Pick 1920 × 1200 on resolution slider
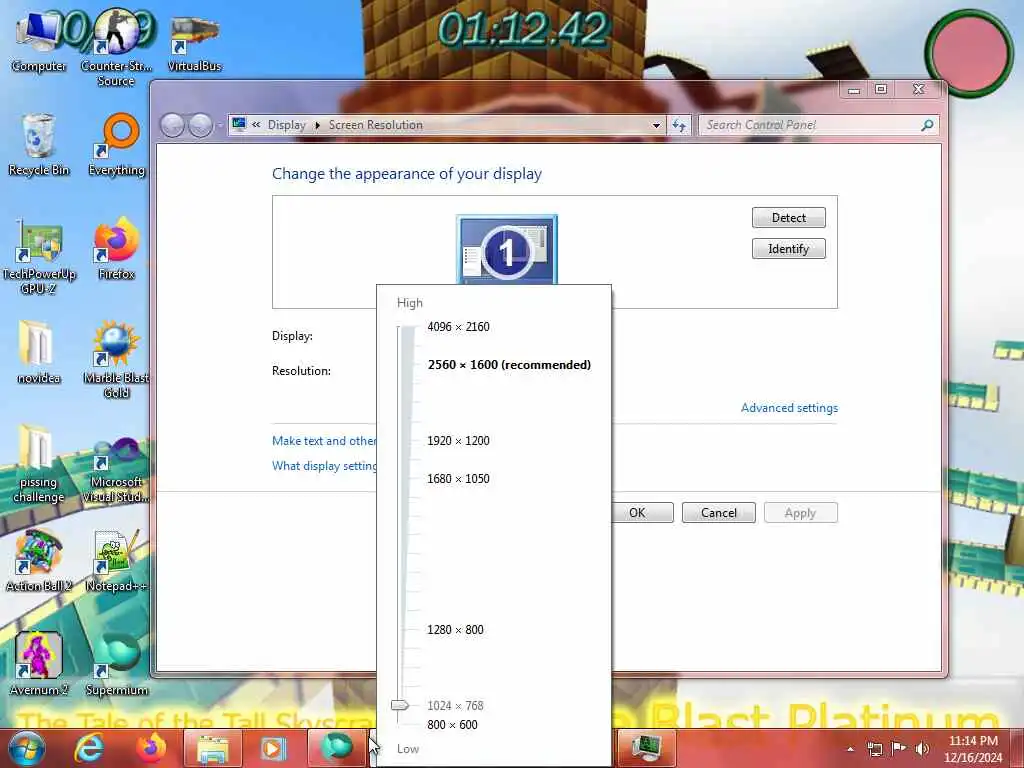This screenshot has height=768, width=1024. point(458,441)
